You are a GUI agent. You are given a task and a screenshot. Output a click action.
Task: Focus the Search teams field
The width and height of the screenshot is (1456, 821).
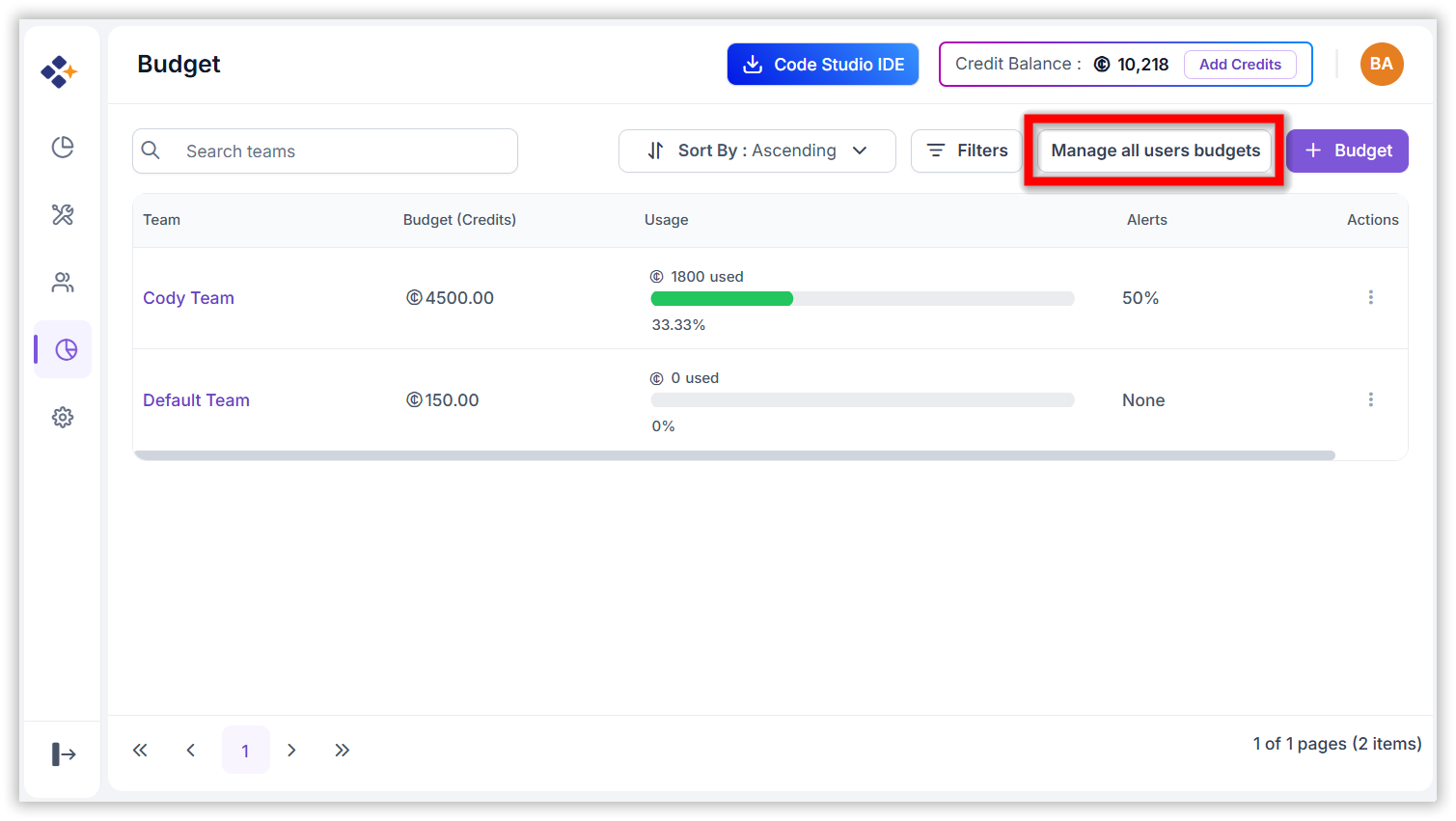[325, 151]
